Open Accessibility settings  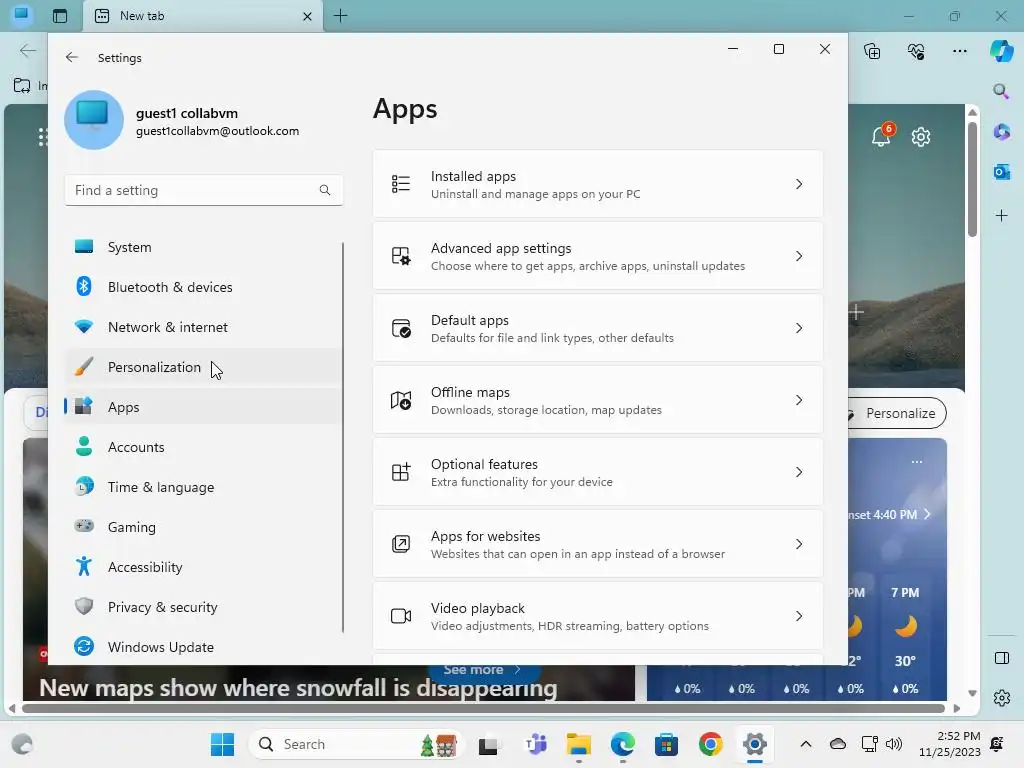203,567
